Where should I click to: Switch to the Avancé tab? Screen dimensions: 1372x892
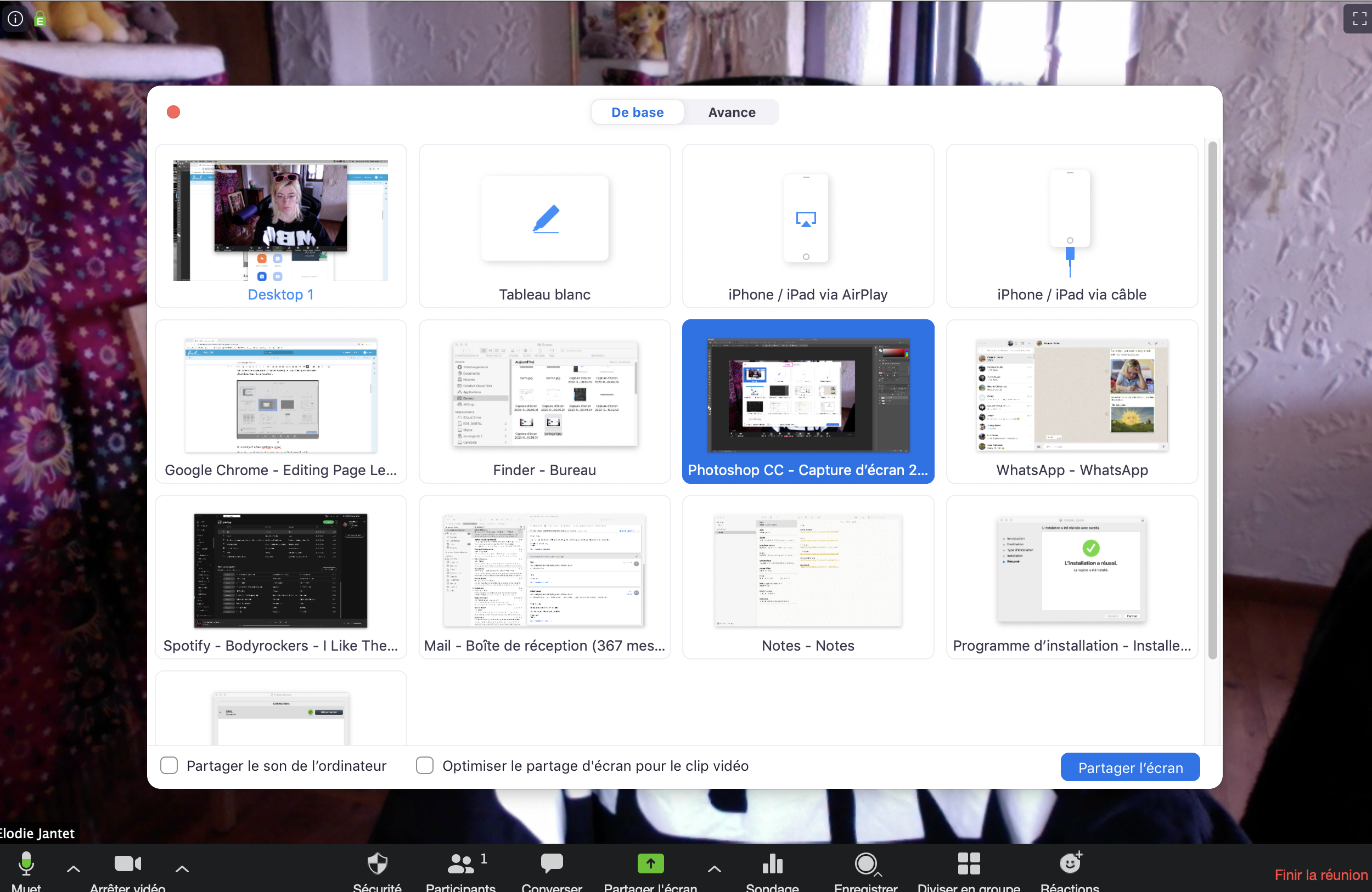click(x=731, y=112)
